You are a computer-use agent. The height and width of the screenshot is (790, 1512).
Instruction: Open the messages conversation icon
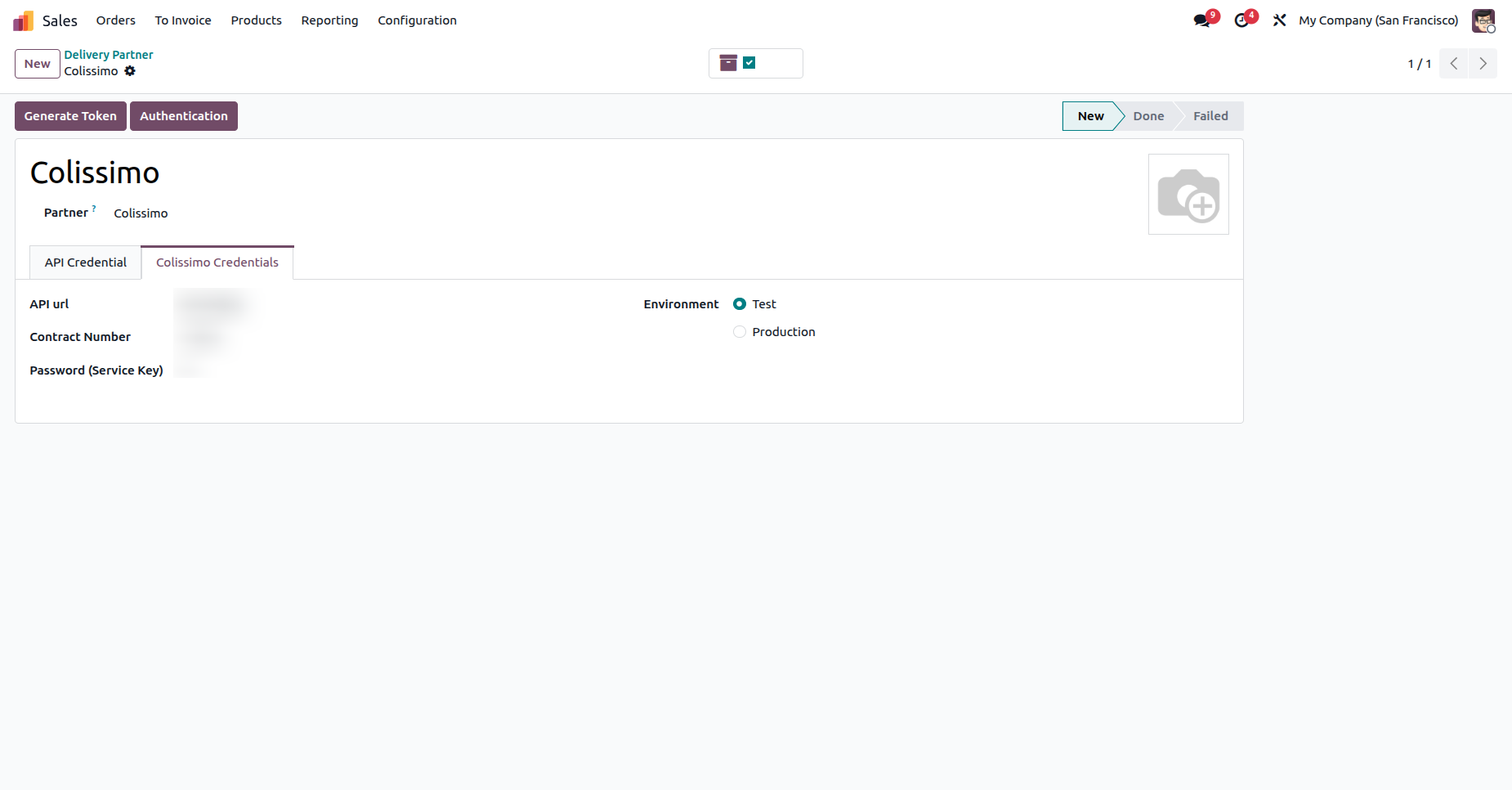click(x=1201, y=20)
